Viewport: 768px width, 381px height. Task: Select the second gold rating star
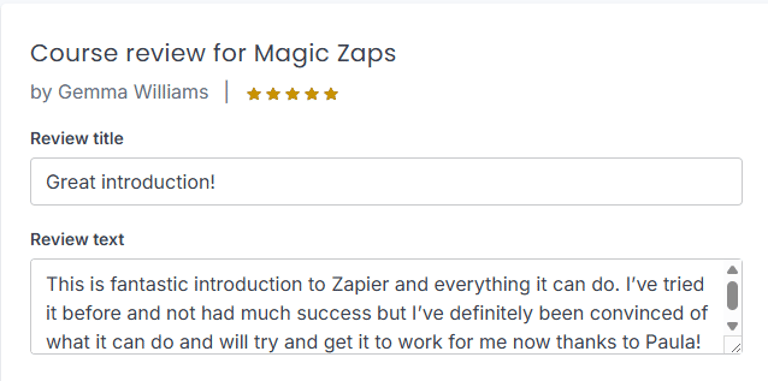click(x=273, y=94)
